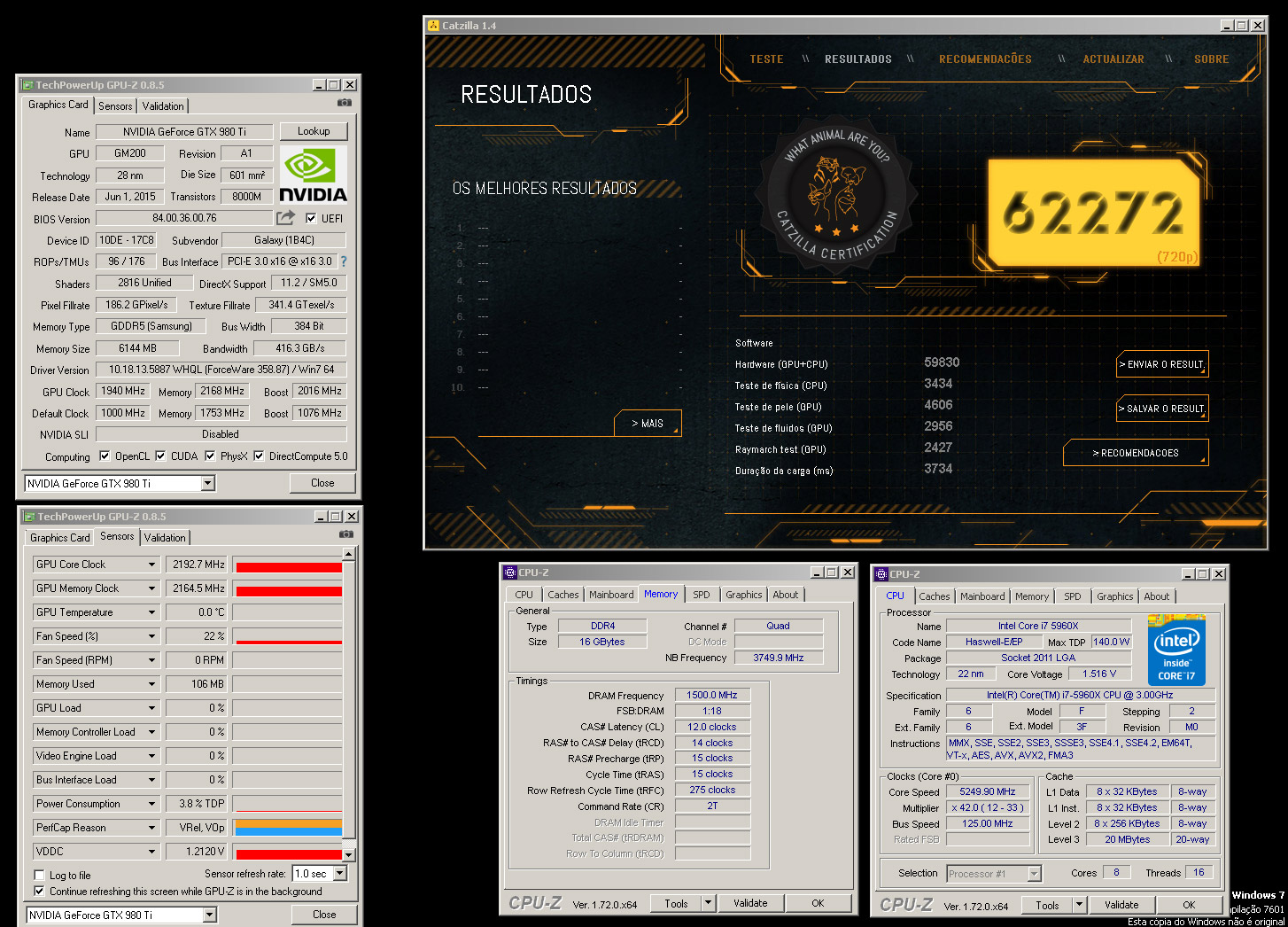Image resolution: width=1288 pixels, height=927 pixels.
Task: Click SALVAR O RESULT. button
Action: 1162,409
